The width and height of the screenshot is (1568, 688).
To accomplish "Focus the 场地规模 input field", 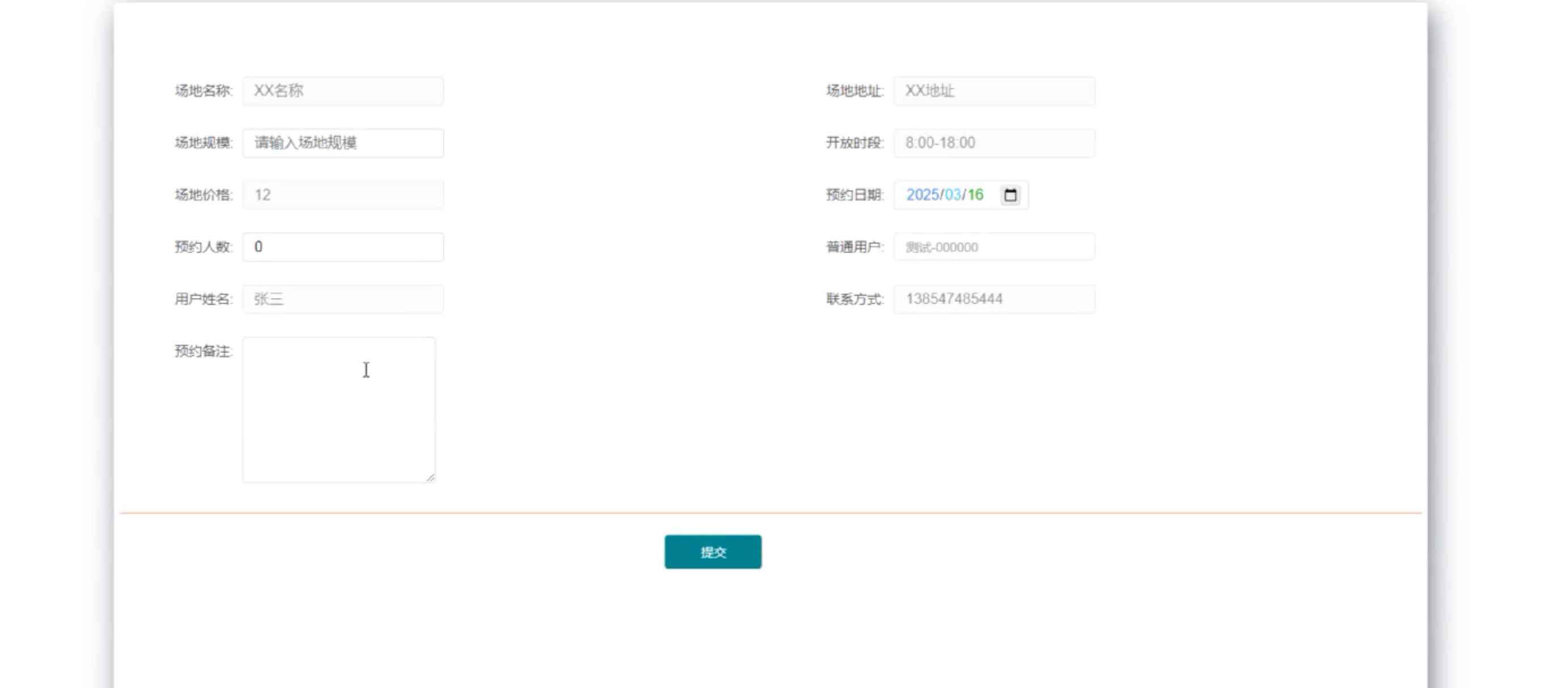I will [343, 143].
